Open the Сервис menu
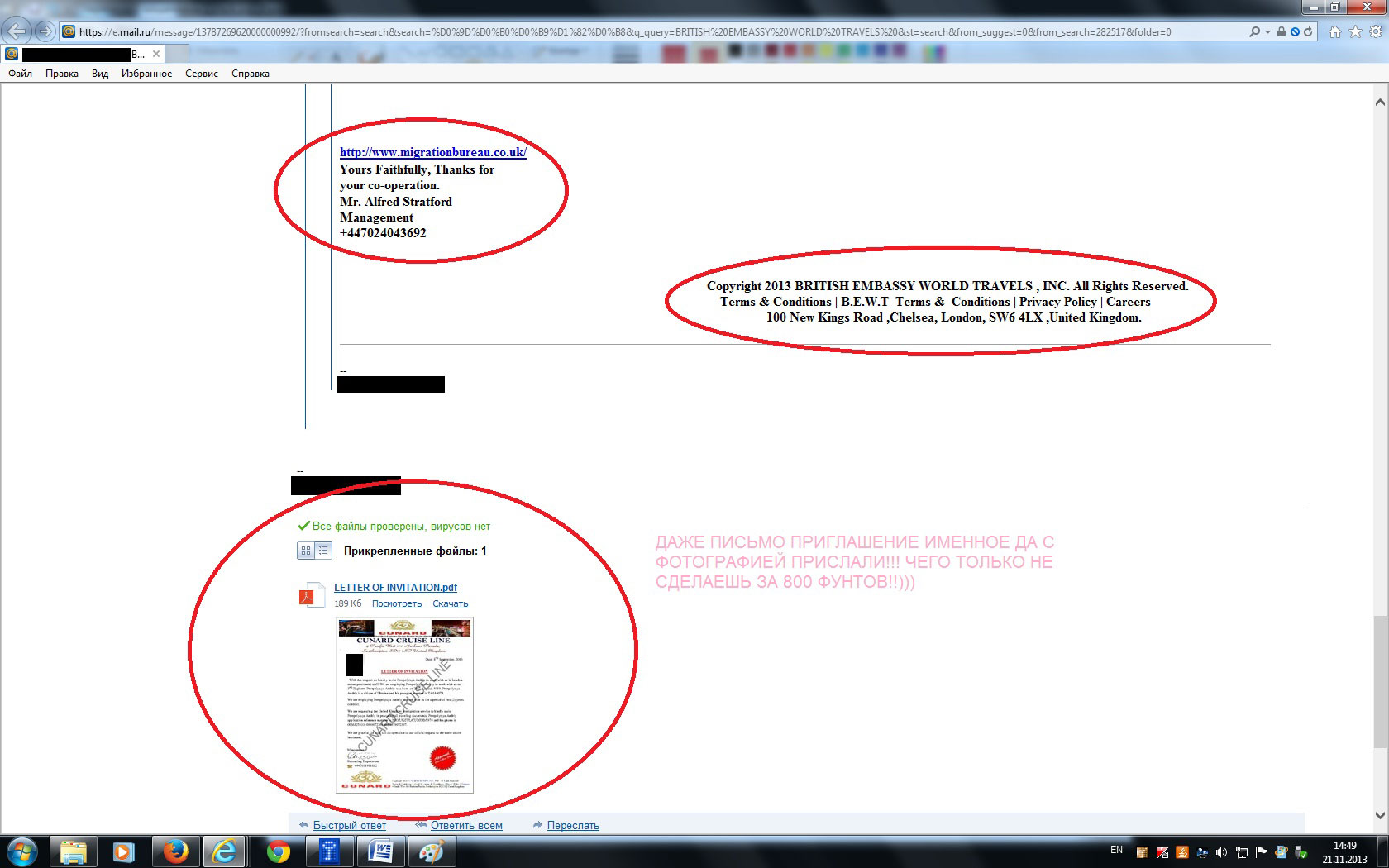 201,74
